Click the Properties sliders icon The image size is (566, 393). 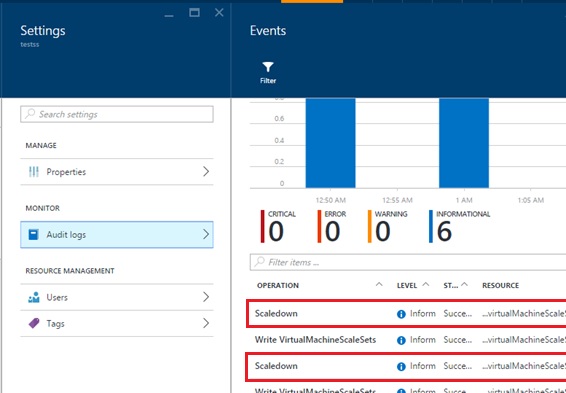coord(34,172)
